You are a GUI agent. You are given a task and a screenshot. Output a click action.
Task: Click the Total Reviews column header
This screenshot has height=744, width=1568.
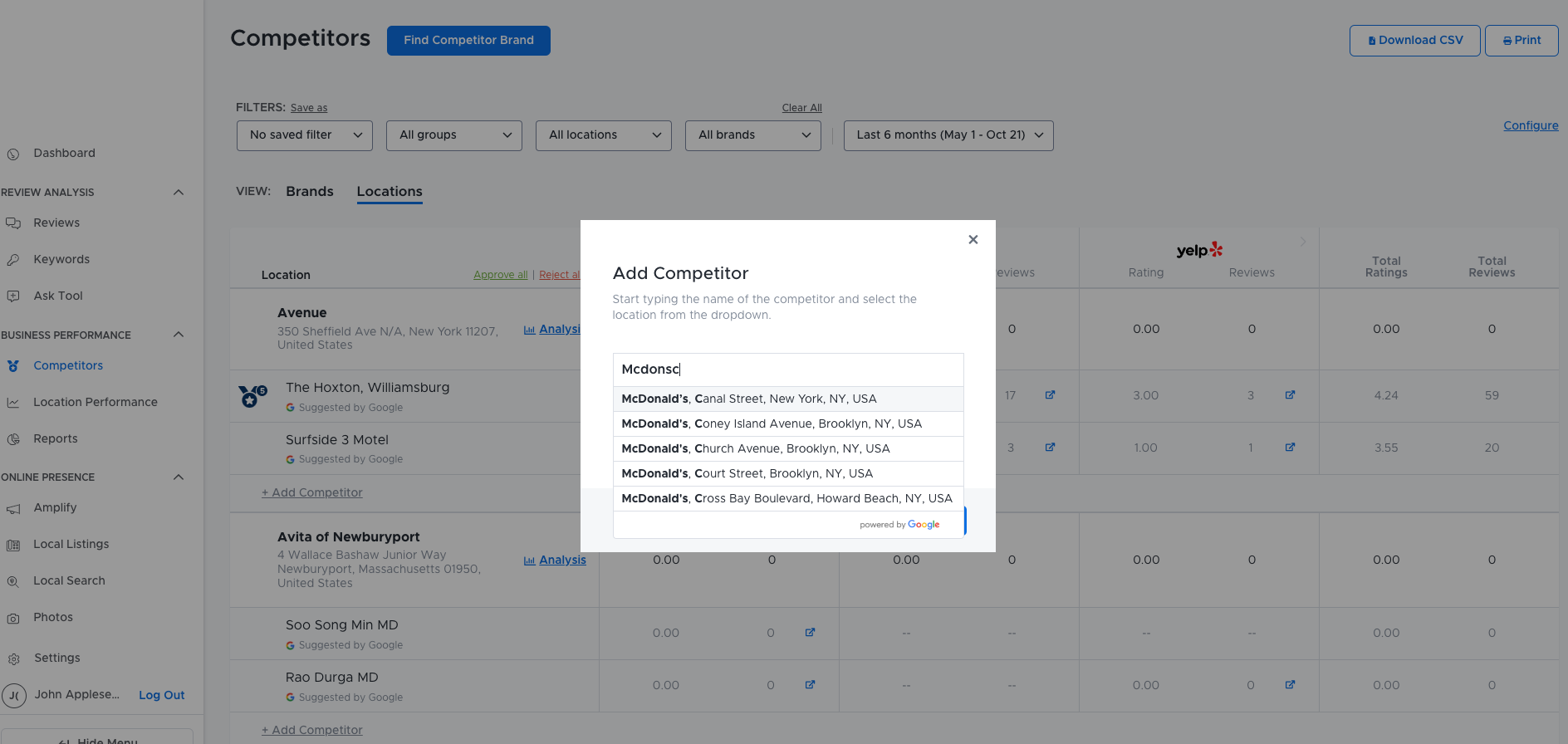point(1492,267)
